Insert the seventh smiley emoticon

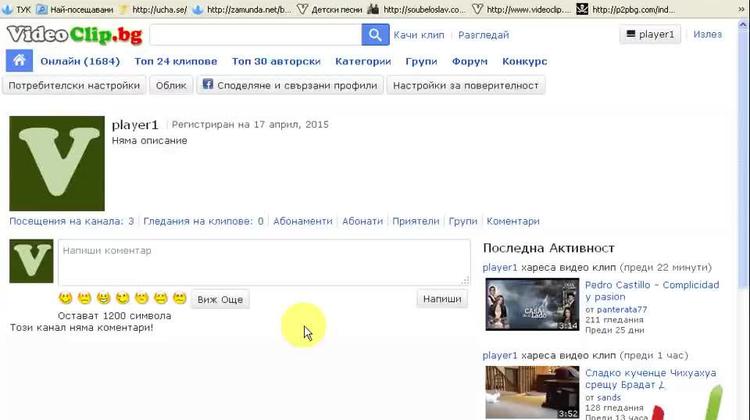179,298
